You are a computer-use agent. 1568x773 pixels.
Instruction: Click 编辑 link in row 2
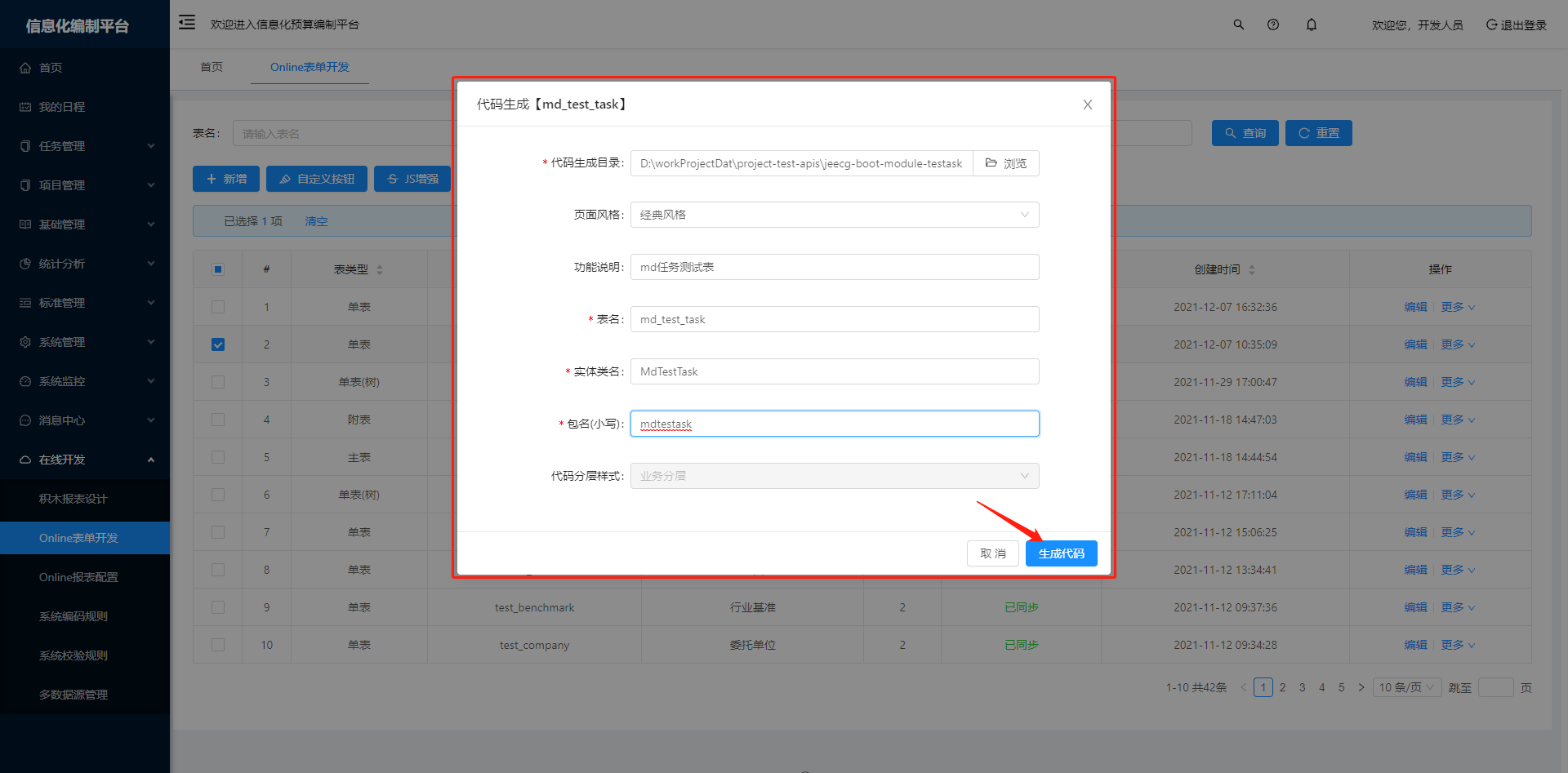tap(1415, 344)
